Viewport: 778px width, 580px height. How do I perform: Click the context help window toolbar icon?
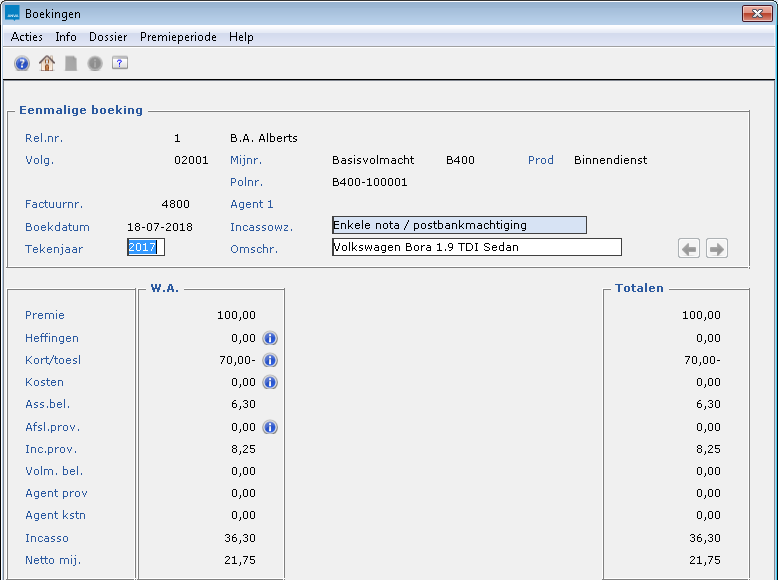click(120, 64)
